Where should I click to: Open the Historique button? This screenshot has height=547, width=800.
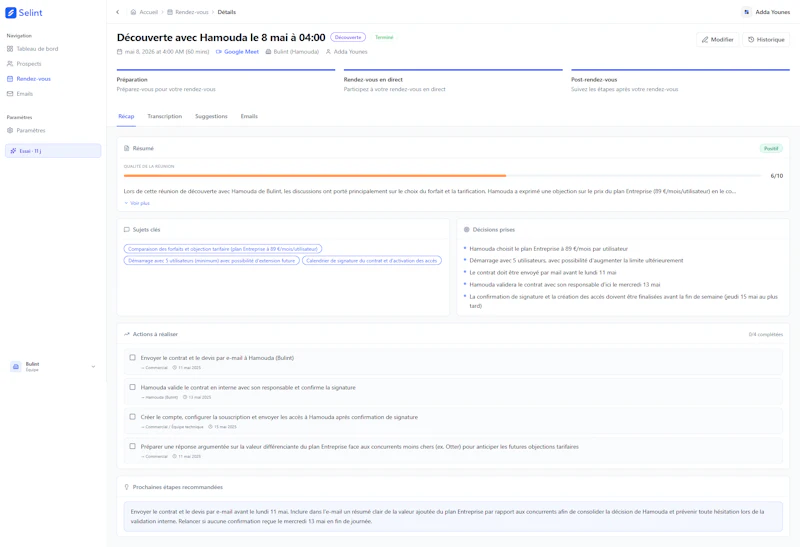tap(766, 39)
